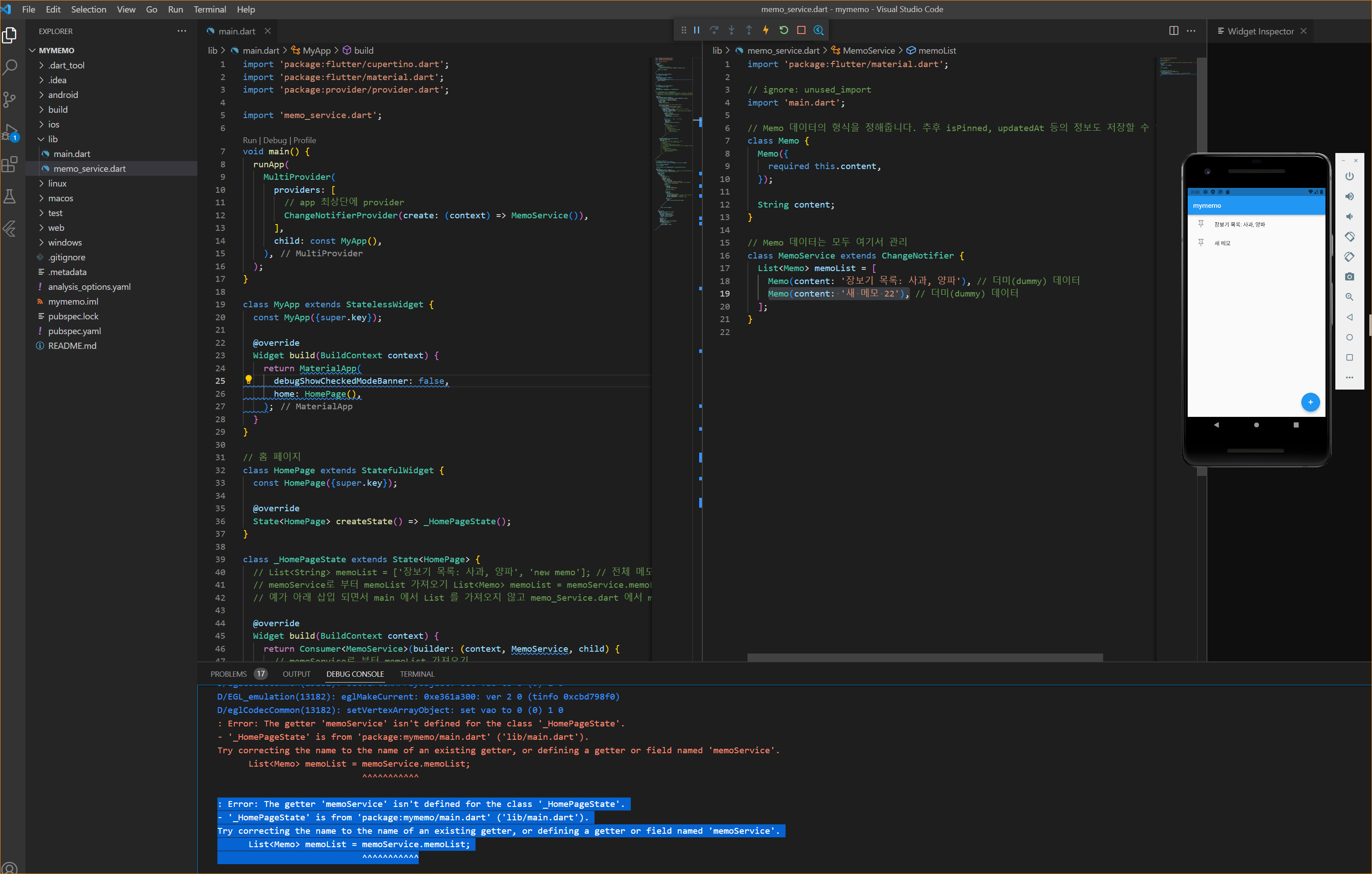Viewport: 1372px width, 874px height.
Task: Switch to the PROBLEMS panel tab
Action: [x=229, y=674]
